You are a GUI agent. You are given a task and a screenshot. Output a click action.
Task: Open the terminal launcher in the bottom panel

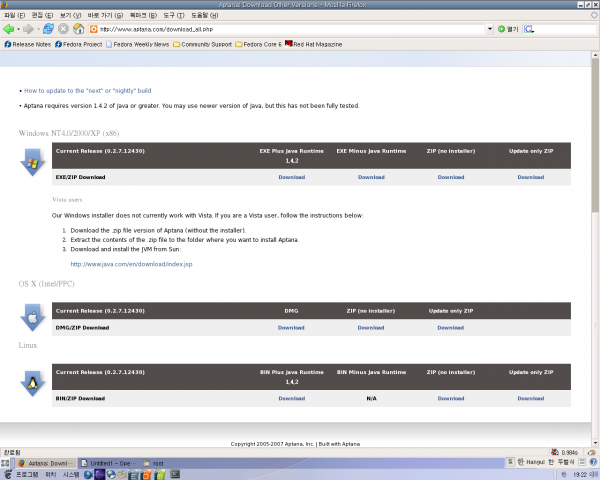pyautogui.click(x=175, y=475)
